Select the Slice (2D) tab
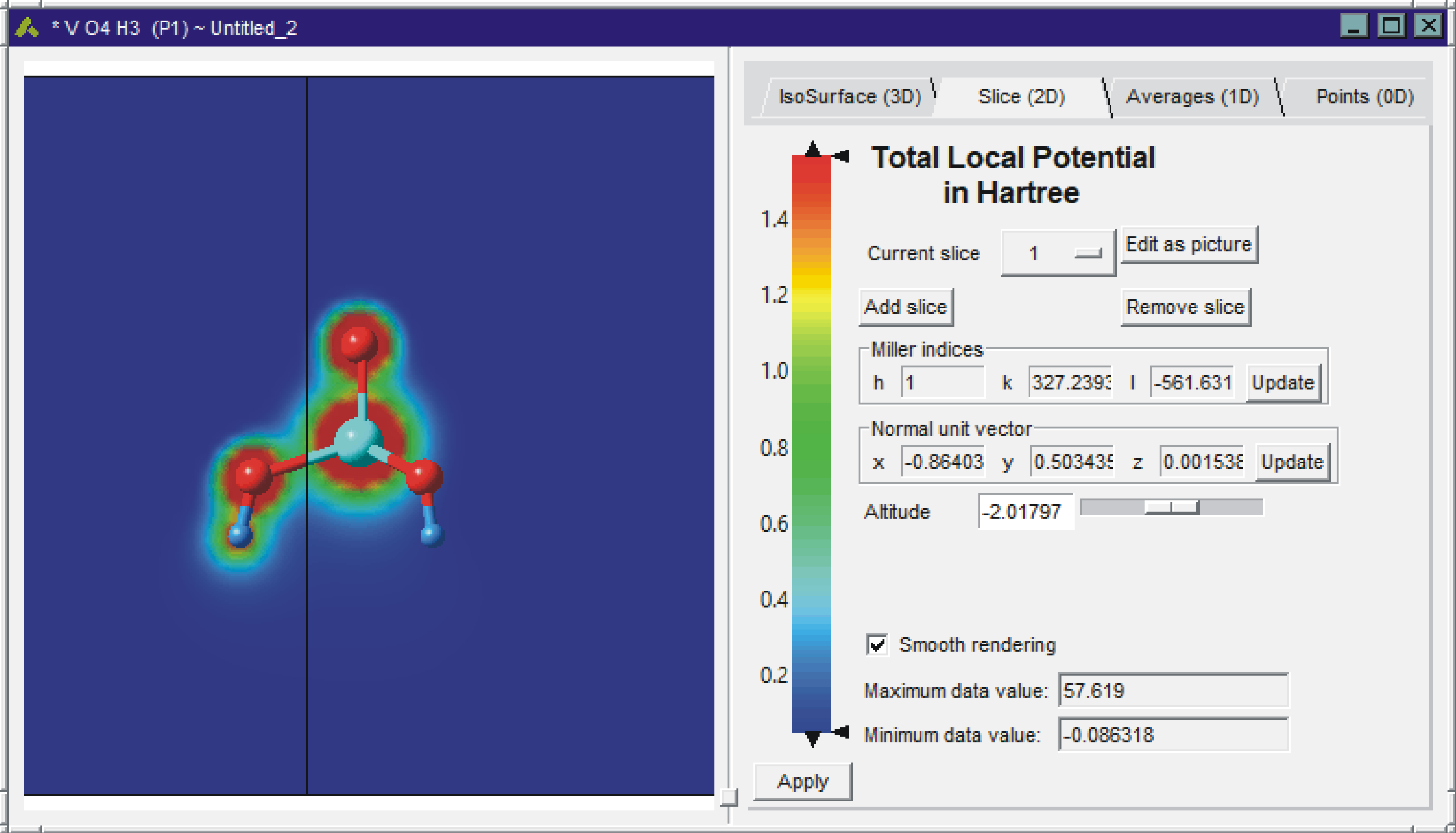The height and width of the screenshot is (833, 1456). 1022,96
